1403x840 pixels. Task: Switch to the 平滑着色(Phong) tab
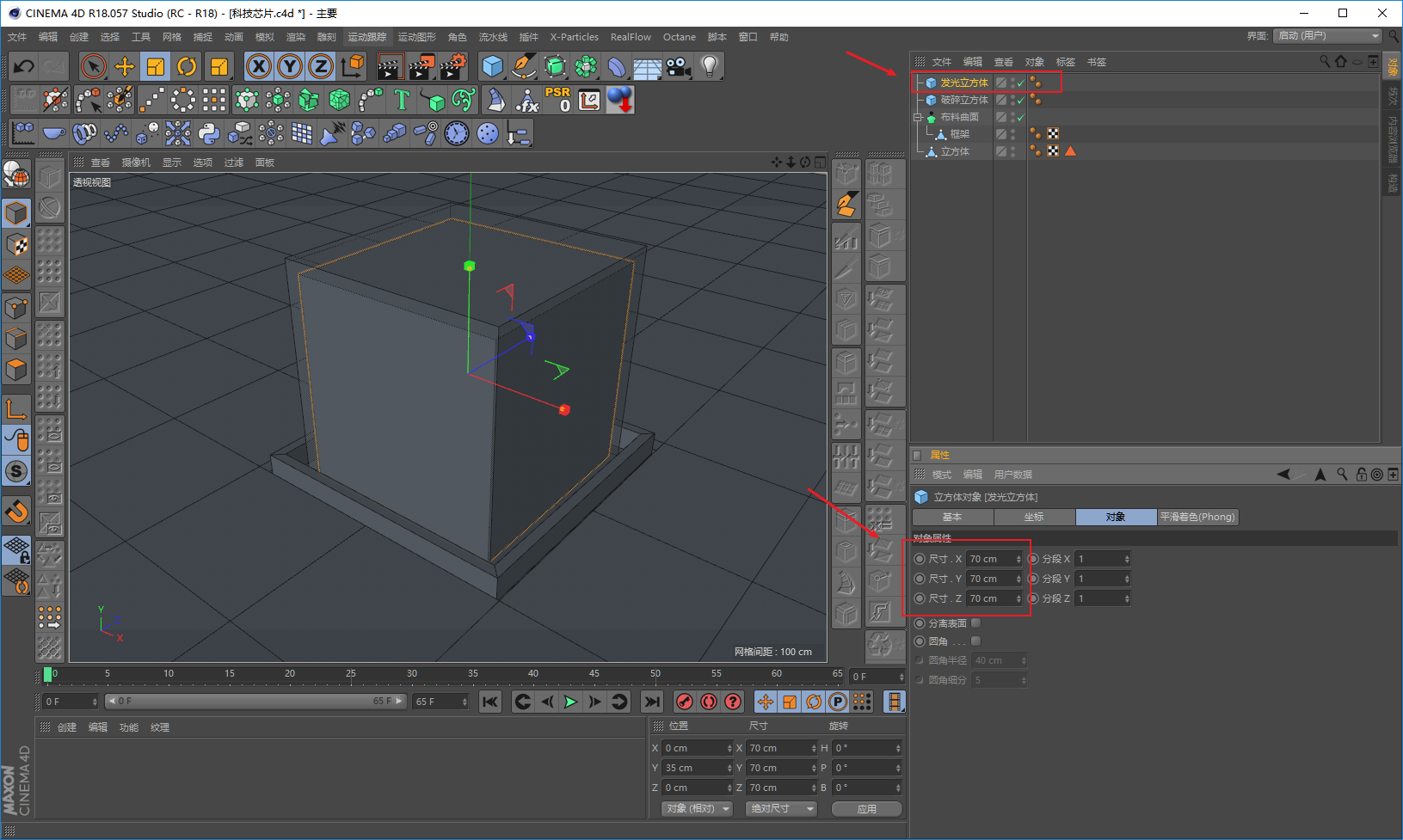click(x=1197, y=517)
